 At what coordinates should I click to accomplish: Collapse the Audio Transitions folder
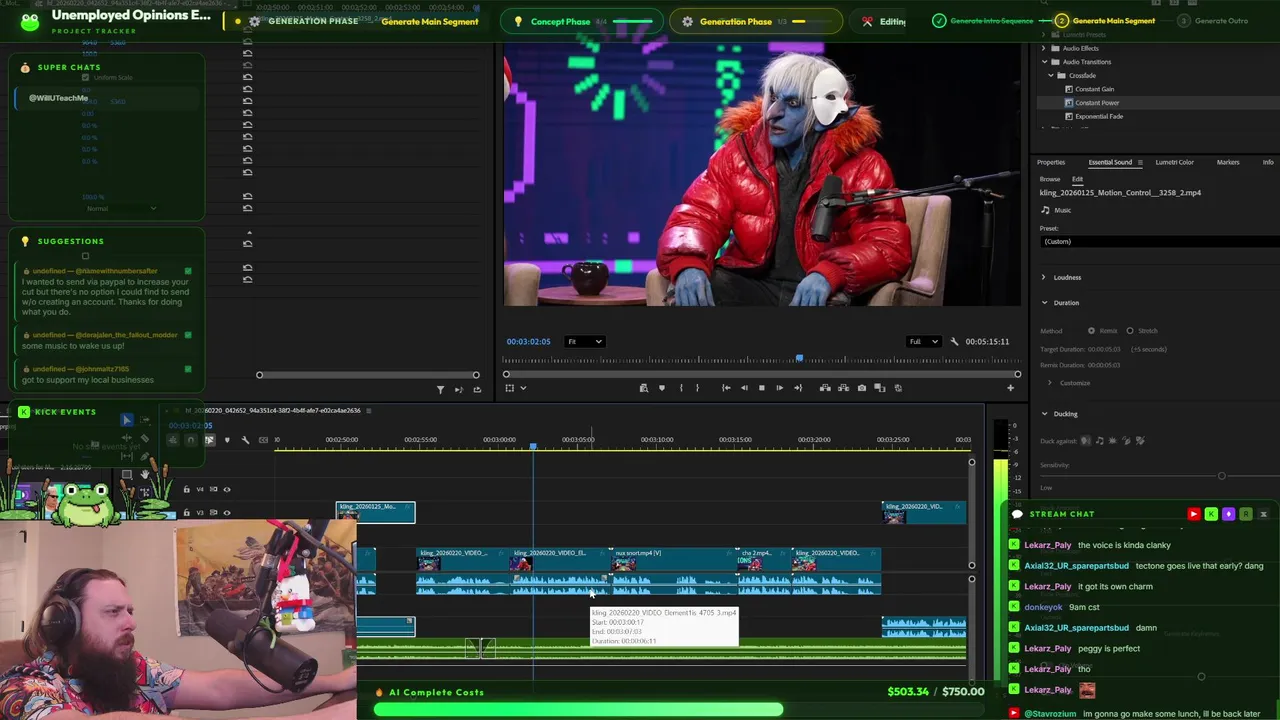(x=1044, y=62)
